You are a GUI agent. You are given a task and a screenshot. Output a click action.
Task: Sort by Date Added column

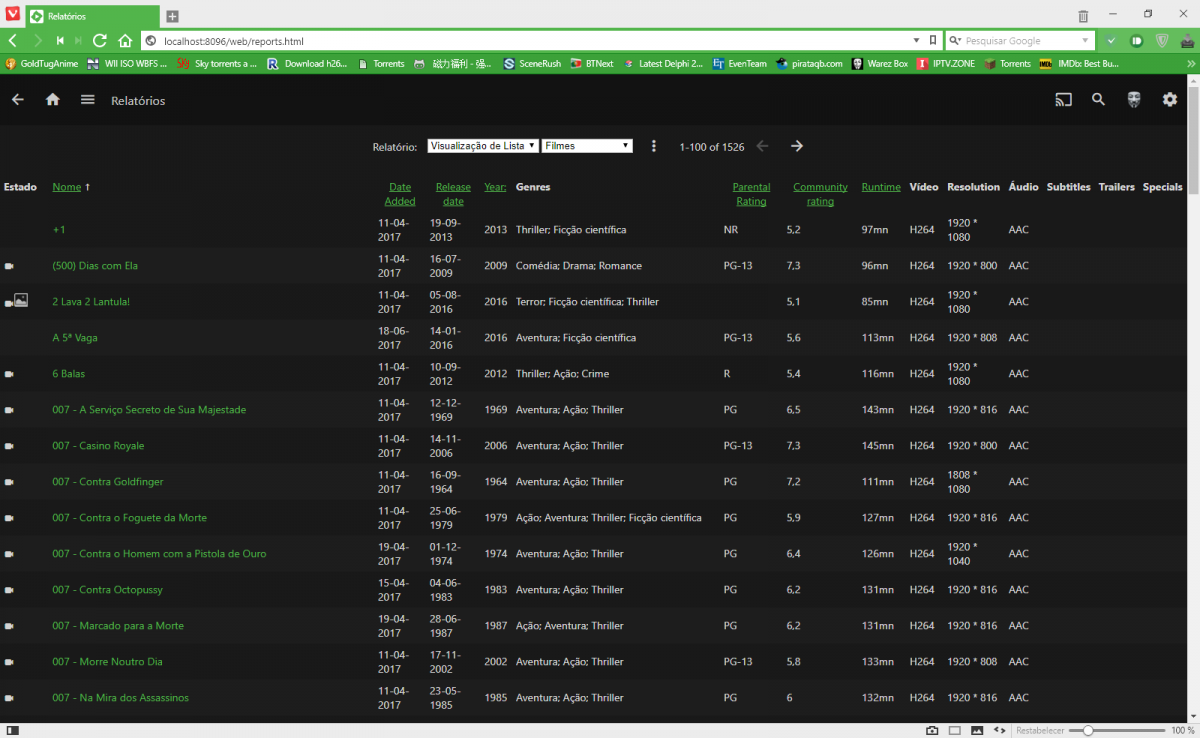pyautogui.click(x=400, y=194)
